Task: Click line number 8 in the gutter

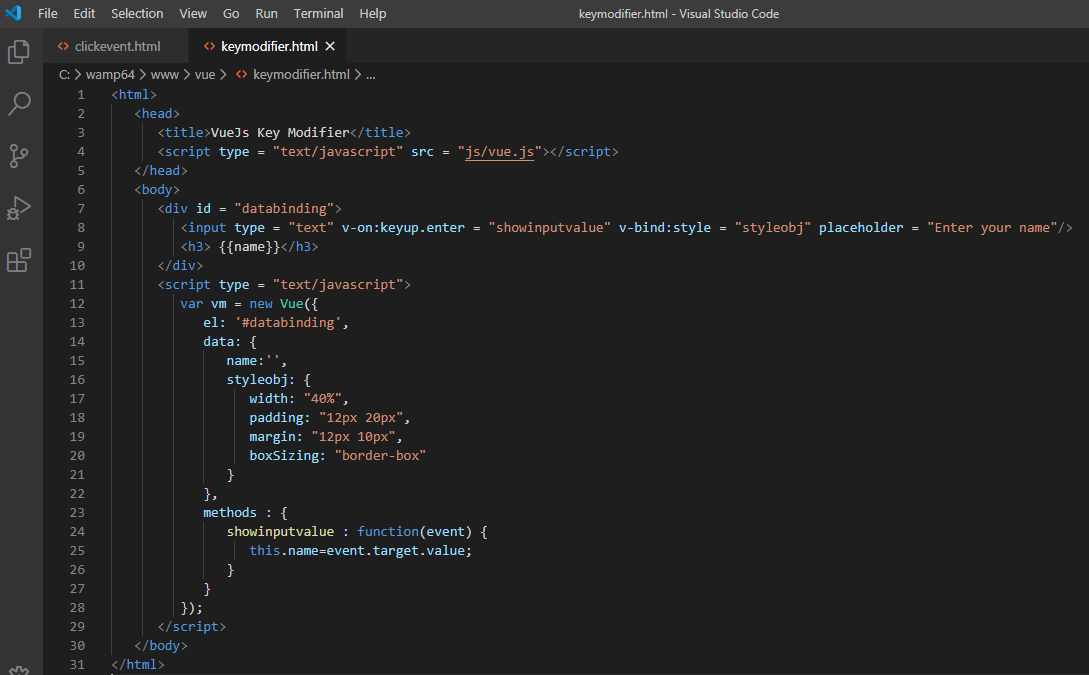Action: point(81,227)
